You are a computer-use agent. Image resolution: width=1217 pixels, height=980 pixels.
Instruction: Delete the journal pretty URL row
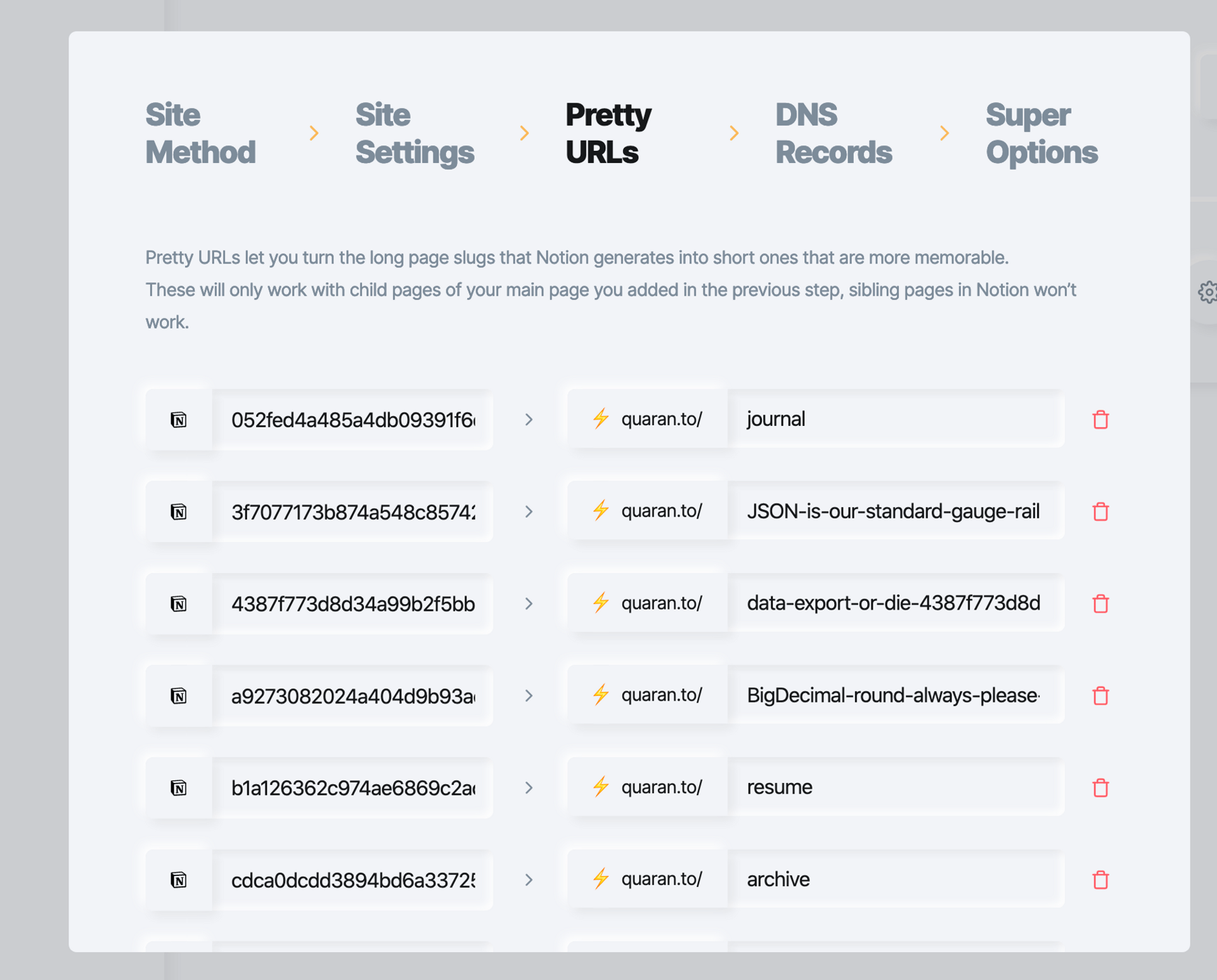1100,420
